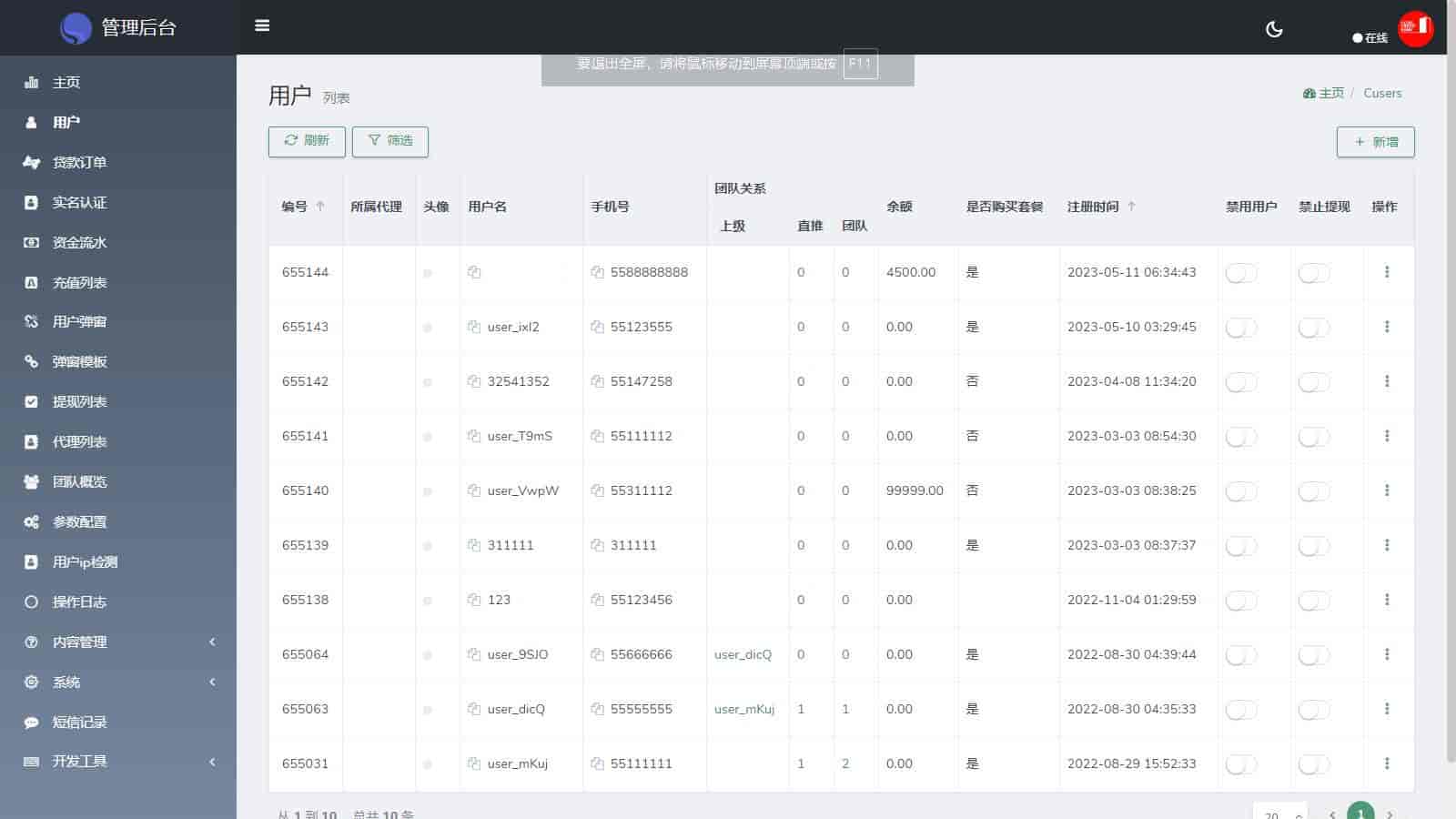Screen dimensions: 1456x819
Task: Click the 刷新 refresh button
Action: coord(307,141)
